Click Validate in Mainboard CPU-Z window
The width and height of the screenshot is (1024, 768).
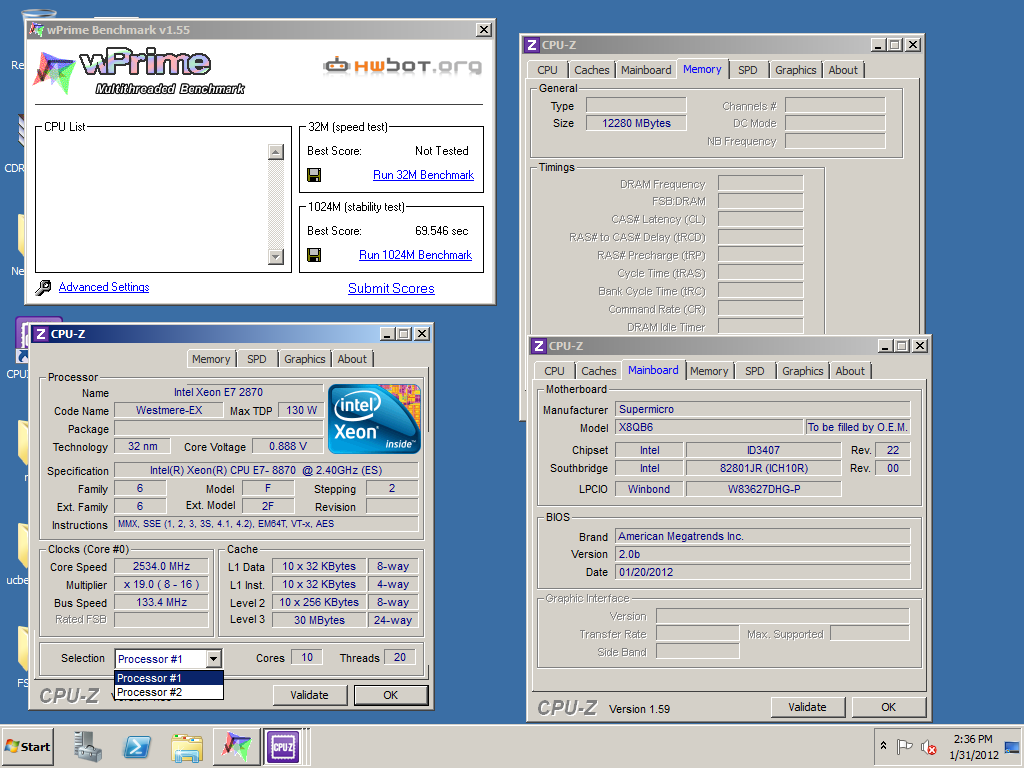click(x=807, y=707)
